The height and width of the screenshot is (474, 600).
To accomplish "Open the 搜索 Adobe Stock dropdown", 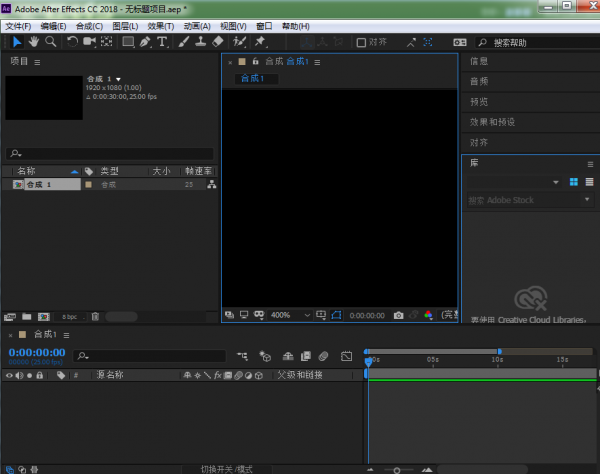I will click(586, 200).
